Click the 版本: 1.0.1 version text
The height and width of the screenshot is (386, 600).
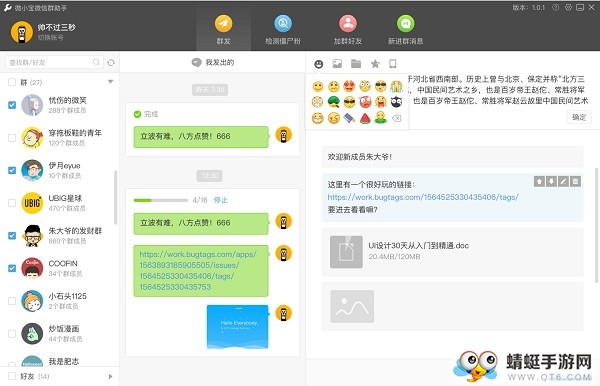[528, 7]
